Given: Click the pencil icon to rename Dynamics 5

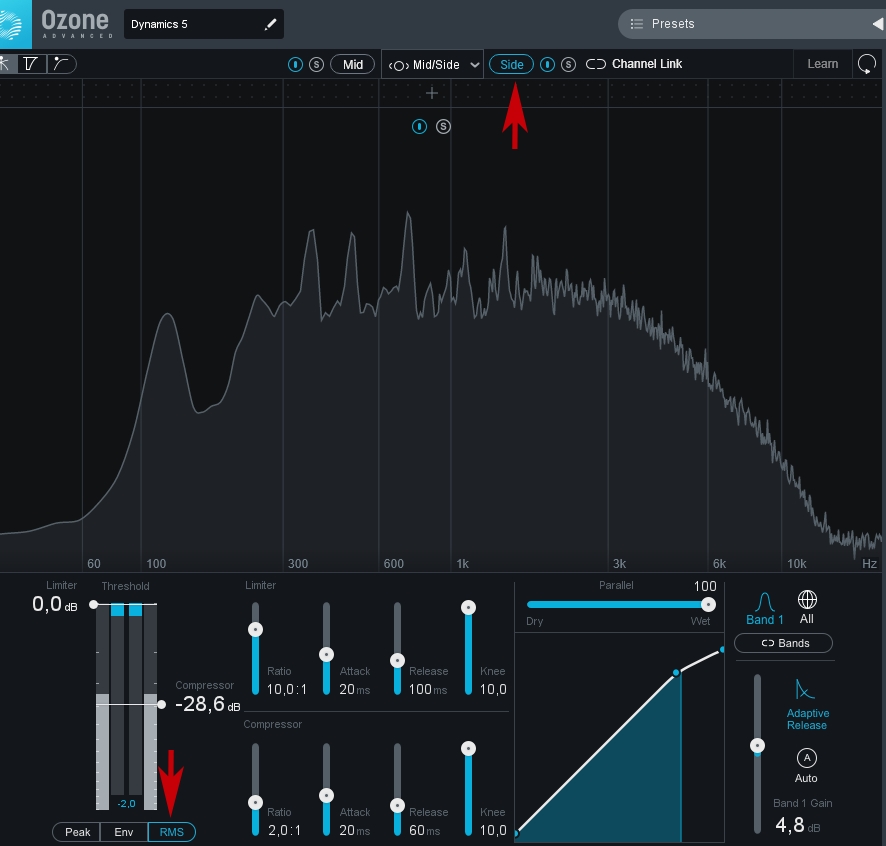Looking at the screenshot, I should (271, 24).
